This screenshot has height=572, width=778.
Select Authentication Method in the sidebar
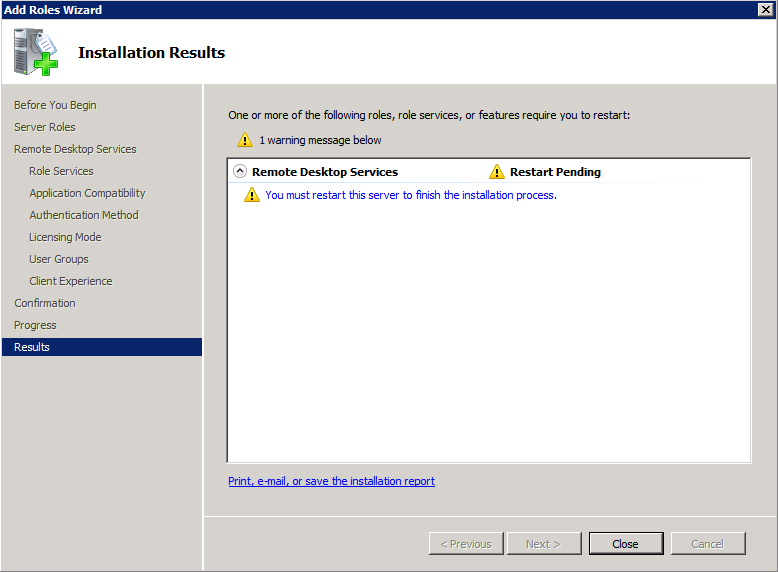84,215
